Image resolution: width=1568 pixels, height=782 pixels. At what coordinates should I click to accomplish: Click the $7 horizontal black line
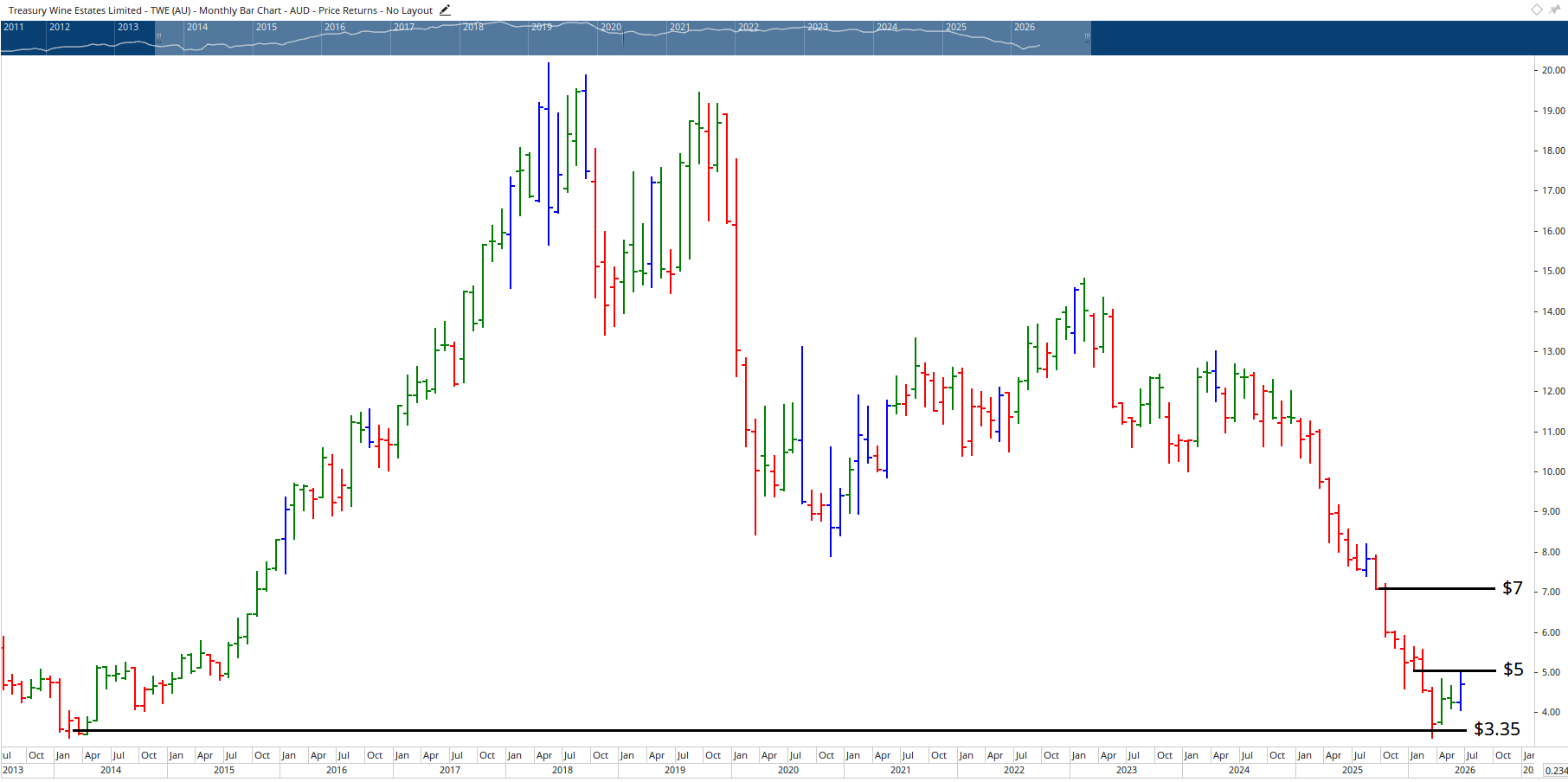pyautogui.click(x=1436, y=589)
